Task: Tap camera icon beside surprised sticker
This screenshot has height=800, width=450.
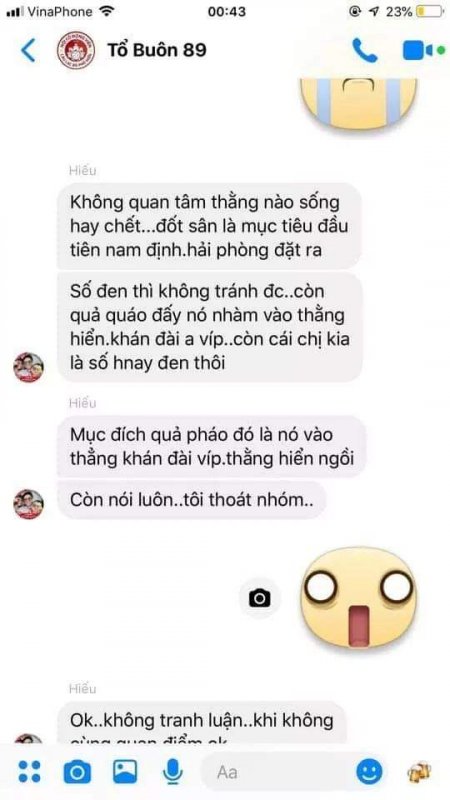Action: (260, 597)
